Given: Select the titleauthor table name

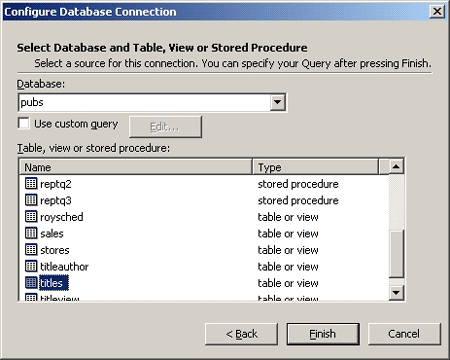Looking at the screenshot, I should click(x=64, y=266).
